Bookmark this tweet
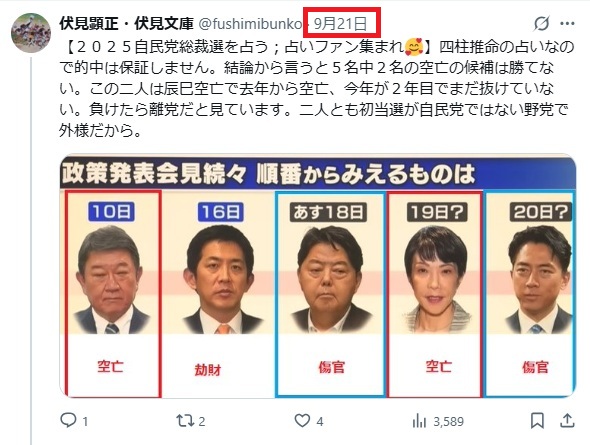The width and height of the screenshot is (590, 445). (x=537, y=421)
